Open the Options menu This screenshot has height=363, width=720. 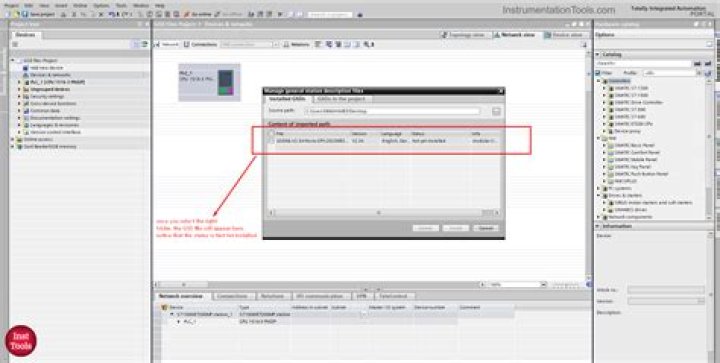coord(101,6)
